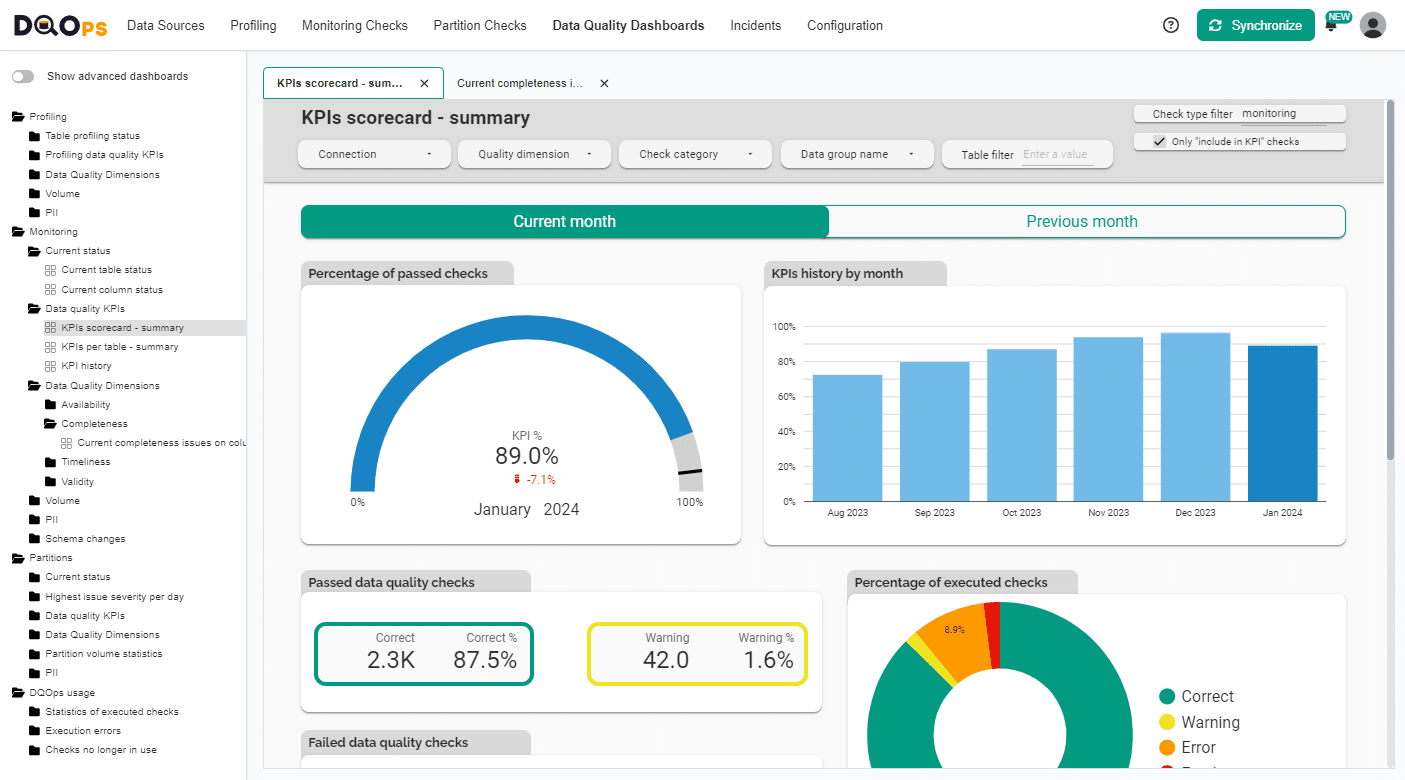Open the user profile avatar
Image resolution: width=1405 pixels, height=780 pixels.
point(1373,26)
